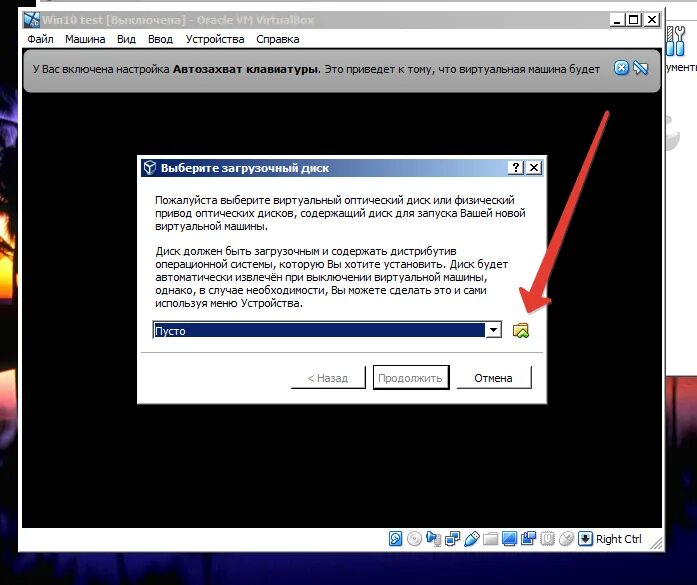Open the Машина menu
The width and height of the screenshot is (697, 585).
[85, 39]
